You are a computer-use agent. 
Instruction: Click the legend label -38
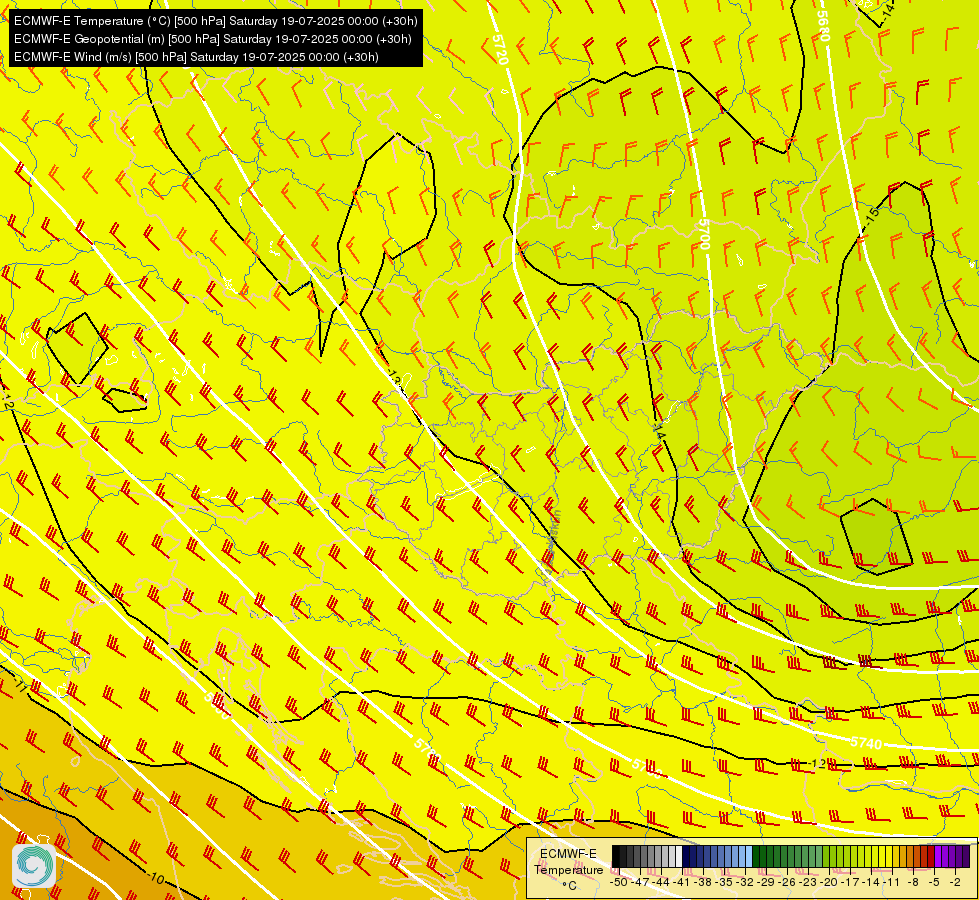click(702, 883)
